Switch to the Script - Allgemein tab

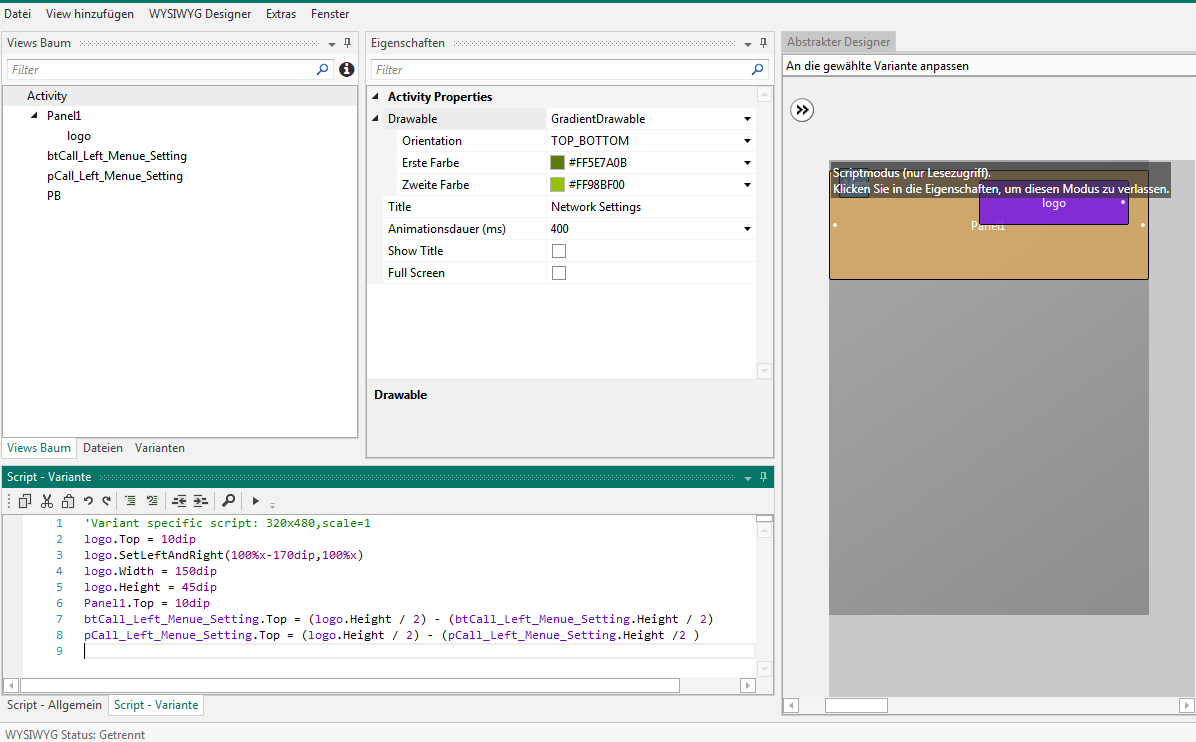pyautogui.click(x=55, y=705)
